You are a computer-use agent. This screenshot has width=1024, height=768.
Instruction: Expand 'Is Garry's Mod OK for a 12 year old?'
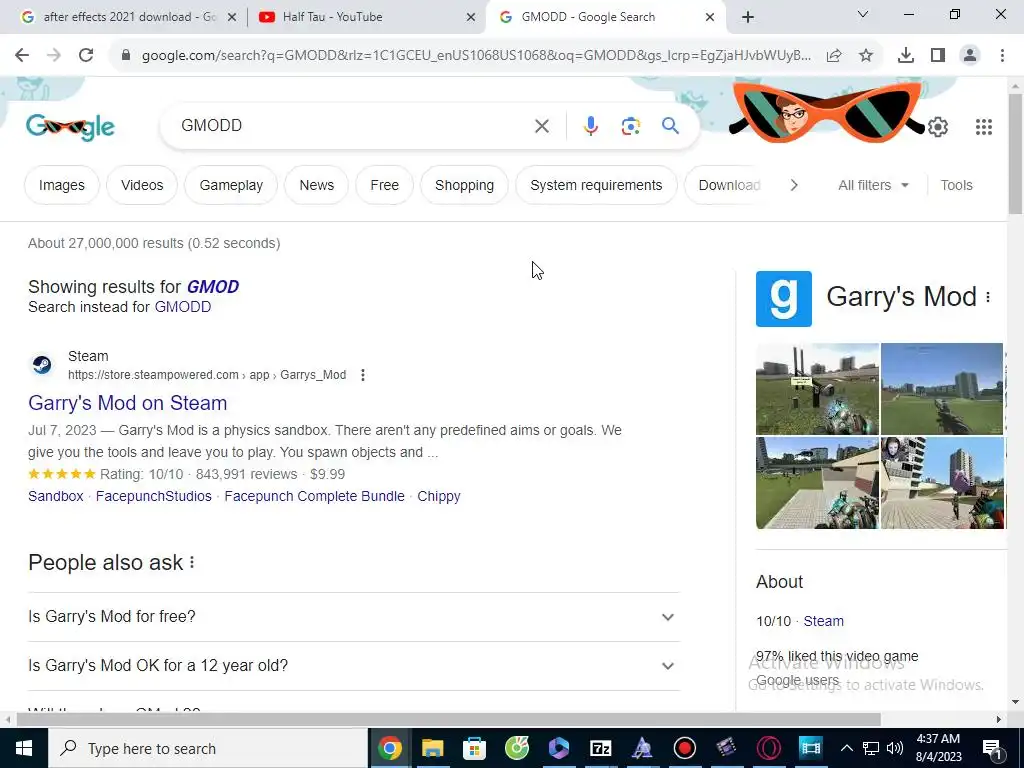point(354,665)
